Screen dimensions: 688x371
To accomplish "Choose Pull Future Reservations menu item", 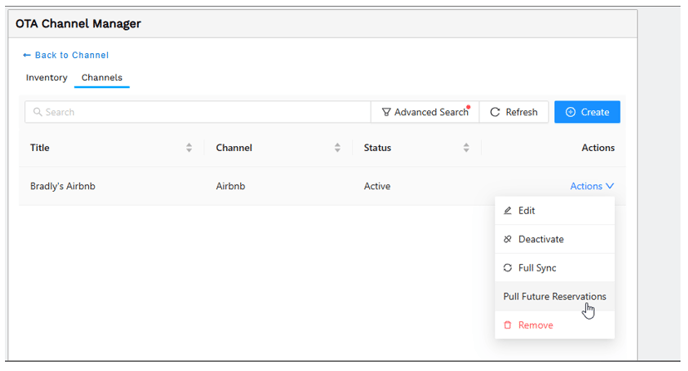I will click(555, 296).
